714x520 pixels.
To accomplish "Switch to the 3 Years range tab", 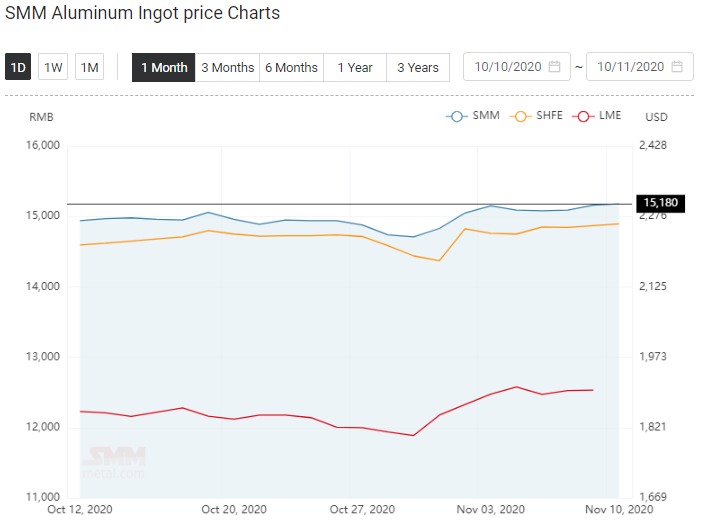I will (418, 67).
